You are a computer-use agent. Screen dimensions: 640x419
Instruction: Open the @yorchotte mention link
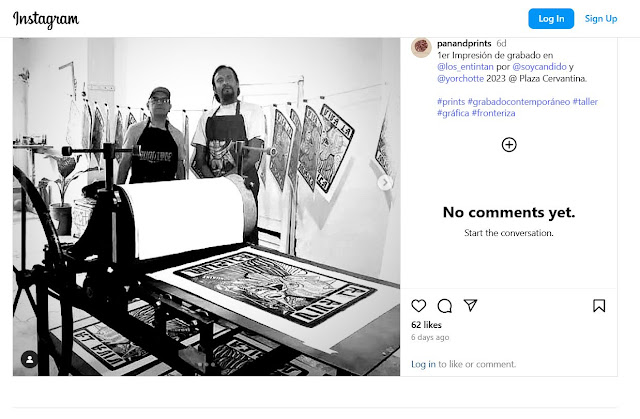pos(460,78)
